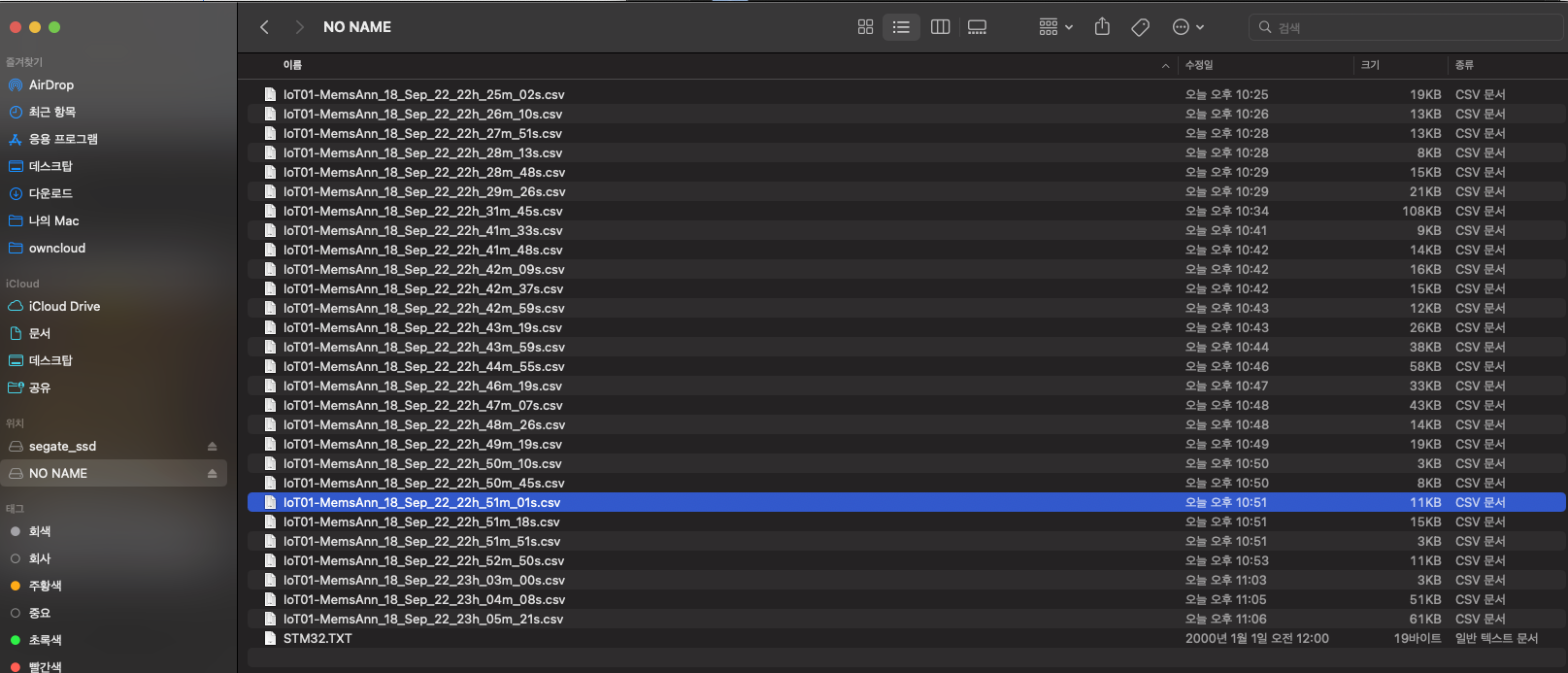This screenshot has height=673, width=1568.
Task: Switch to icon grid view
Action: 865,27
